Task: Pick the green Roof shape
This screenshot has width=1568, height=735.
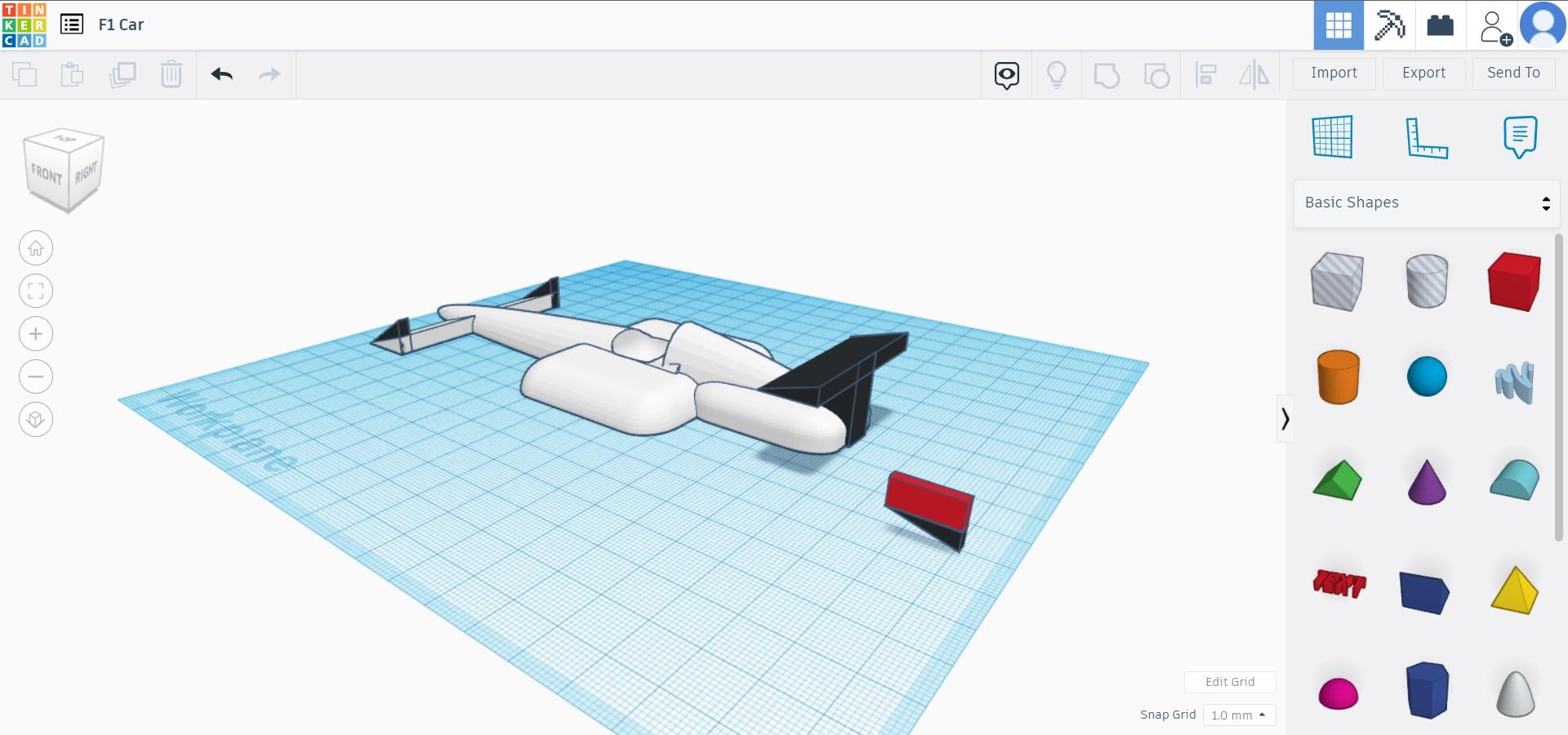Action: (1337, 480)
